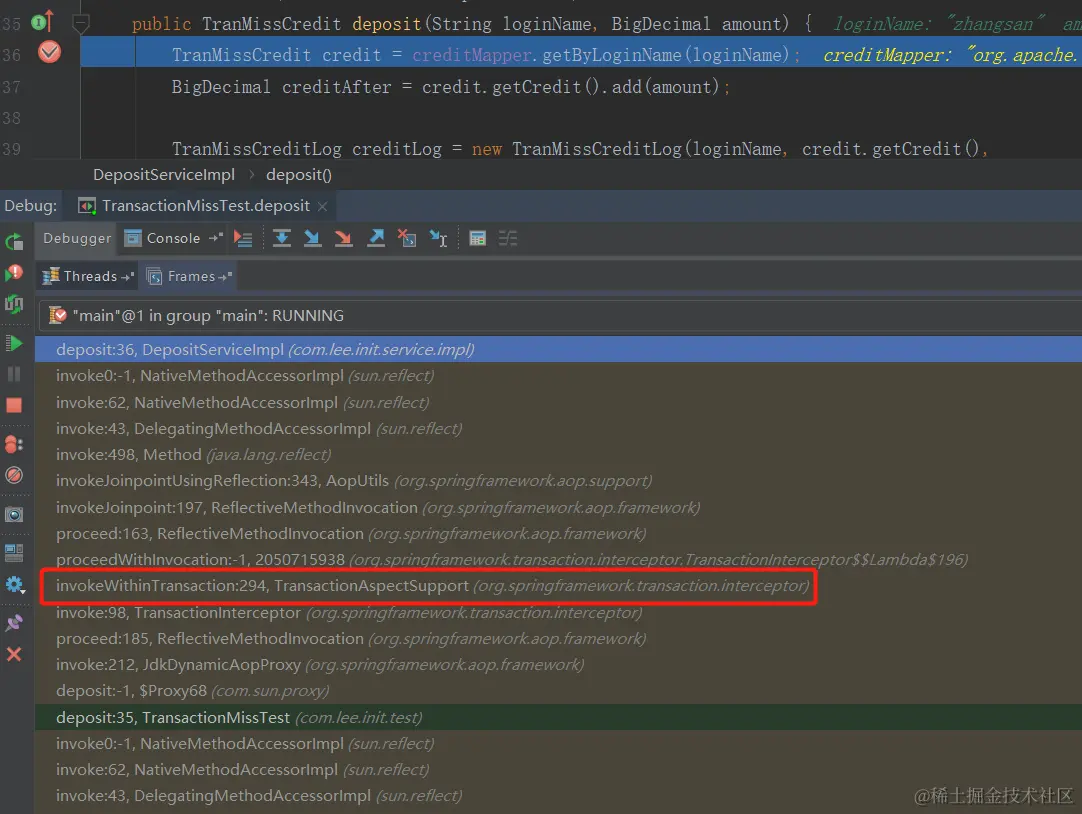Toggle auto-test icon in debug sidebar
The image size is (1082, 814).
(14, 304)
